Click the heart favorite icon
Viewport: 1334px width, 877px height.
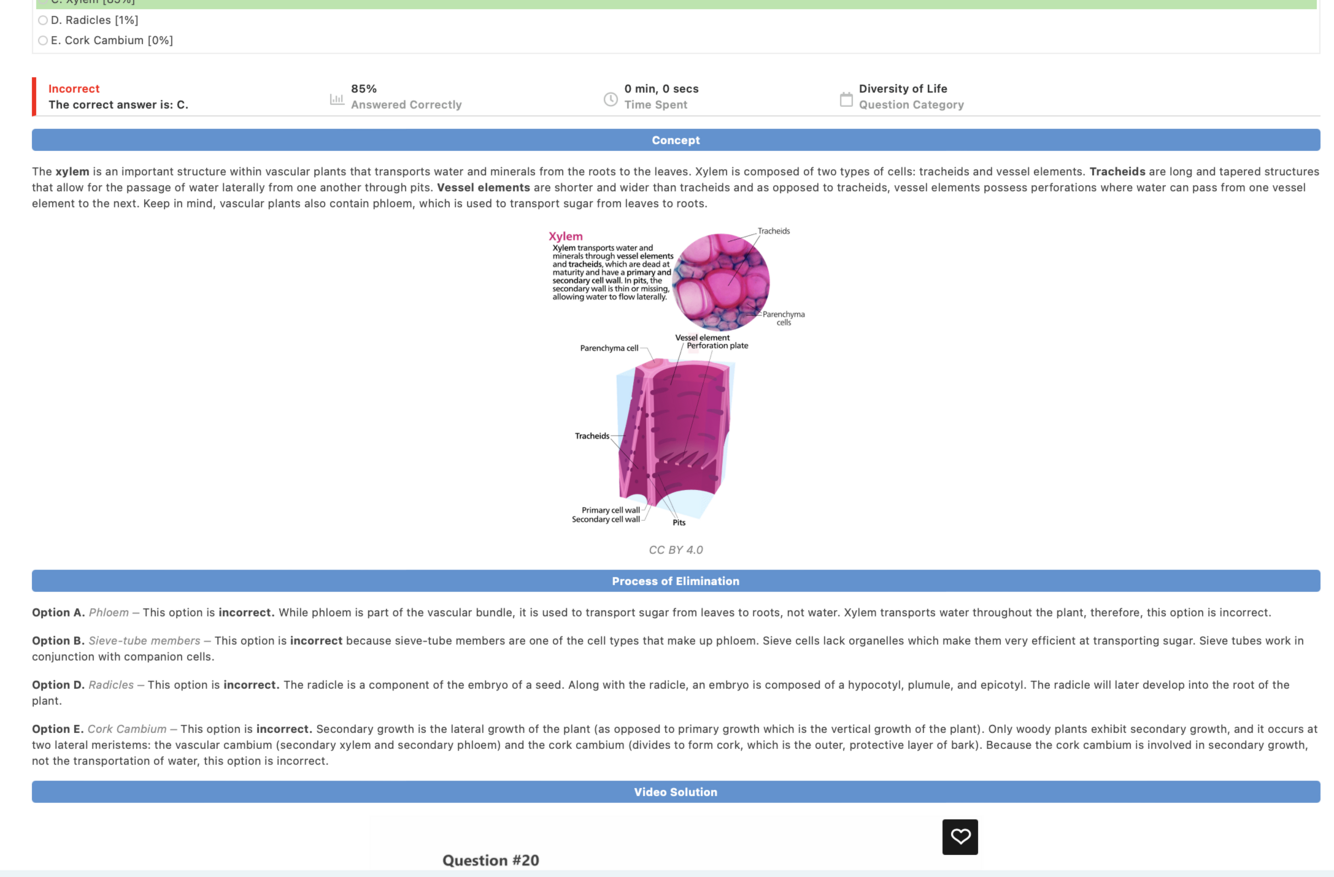(x=960, y=837)
